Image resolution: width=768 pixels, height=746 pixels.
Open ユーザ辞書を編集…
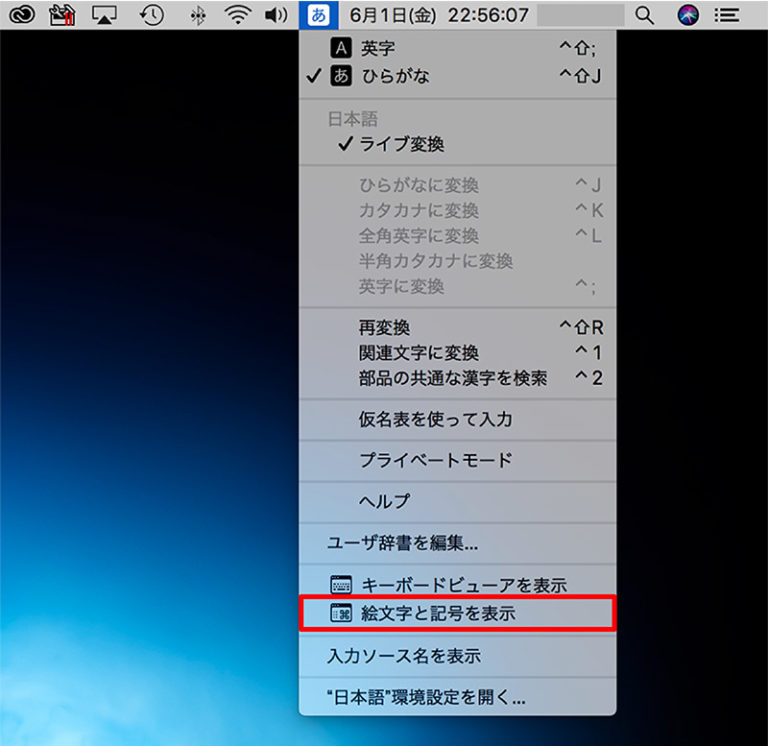[457, 543]
